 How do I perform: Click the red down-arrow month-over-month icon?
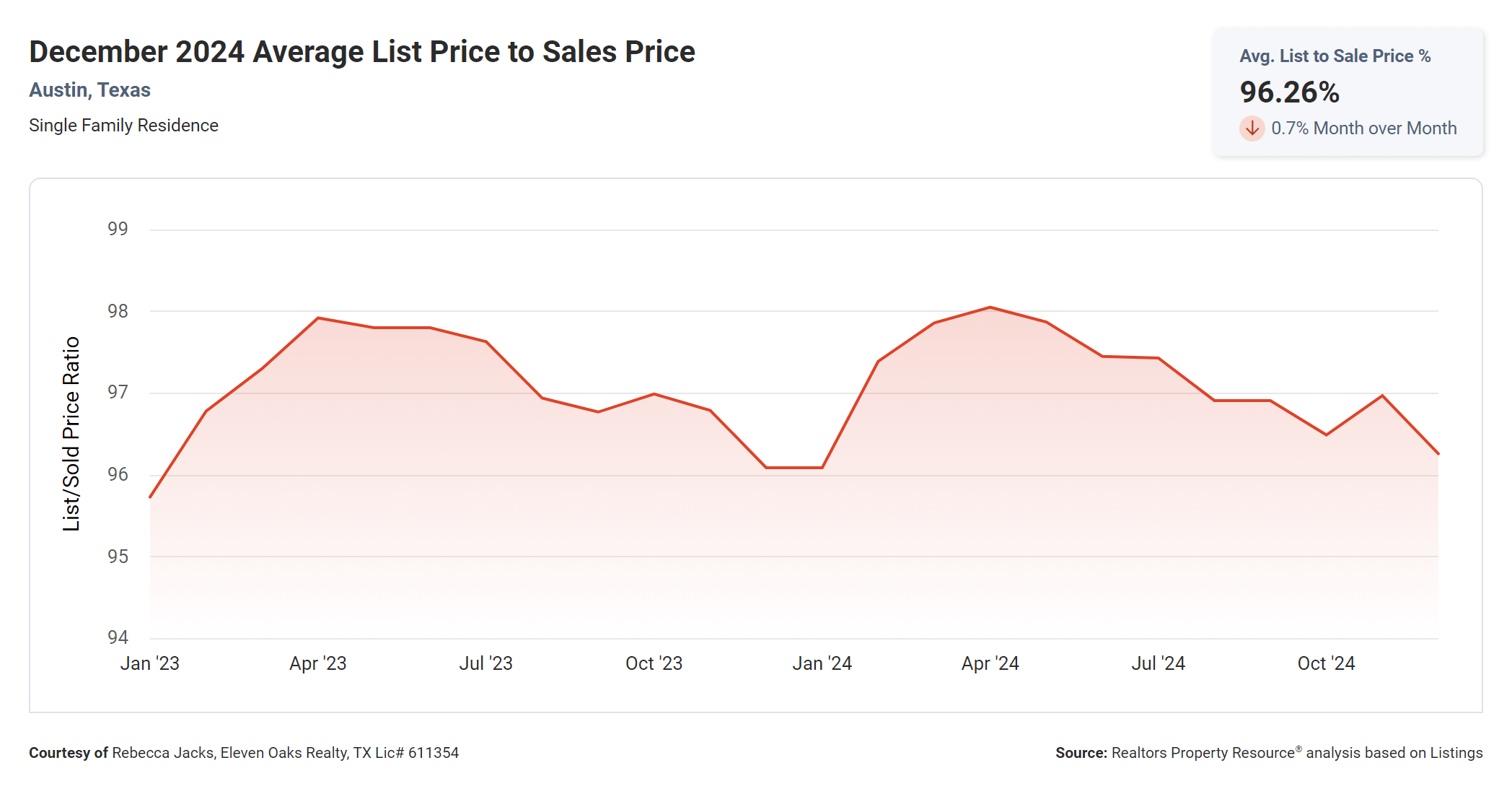click(1252, 128)
